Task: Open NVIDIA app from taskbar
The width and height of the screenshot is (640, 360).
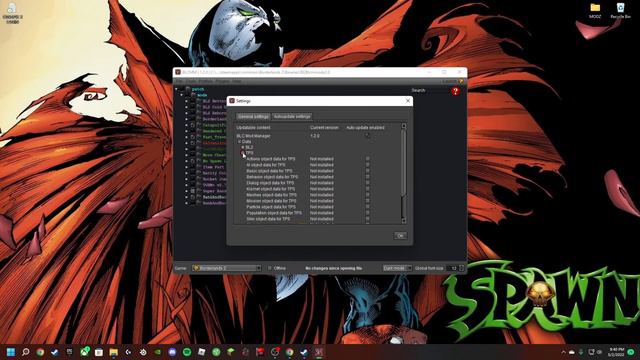Action: (x=158, y=352)
